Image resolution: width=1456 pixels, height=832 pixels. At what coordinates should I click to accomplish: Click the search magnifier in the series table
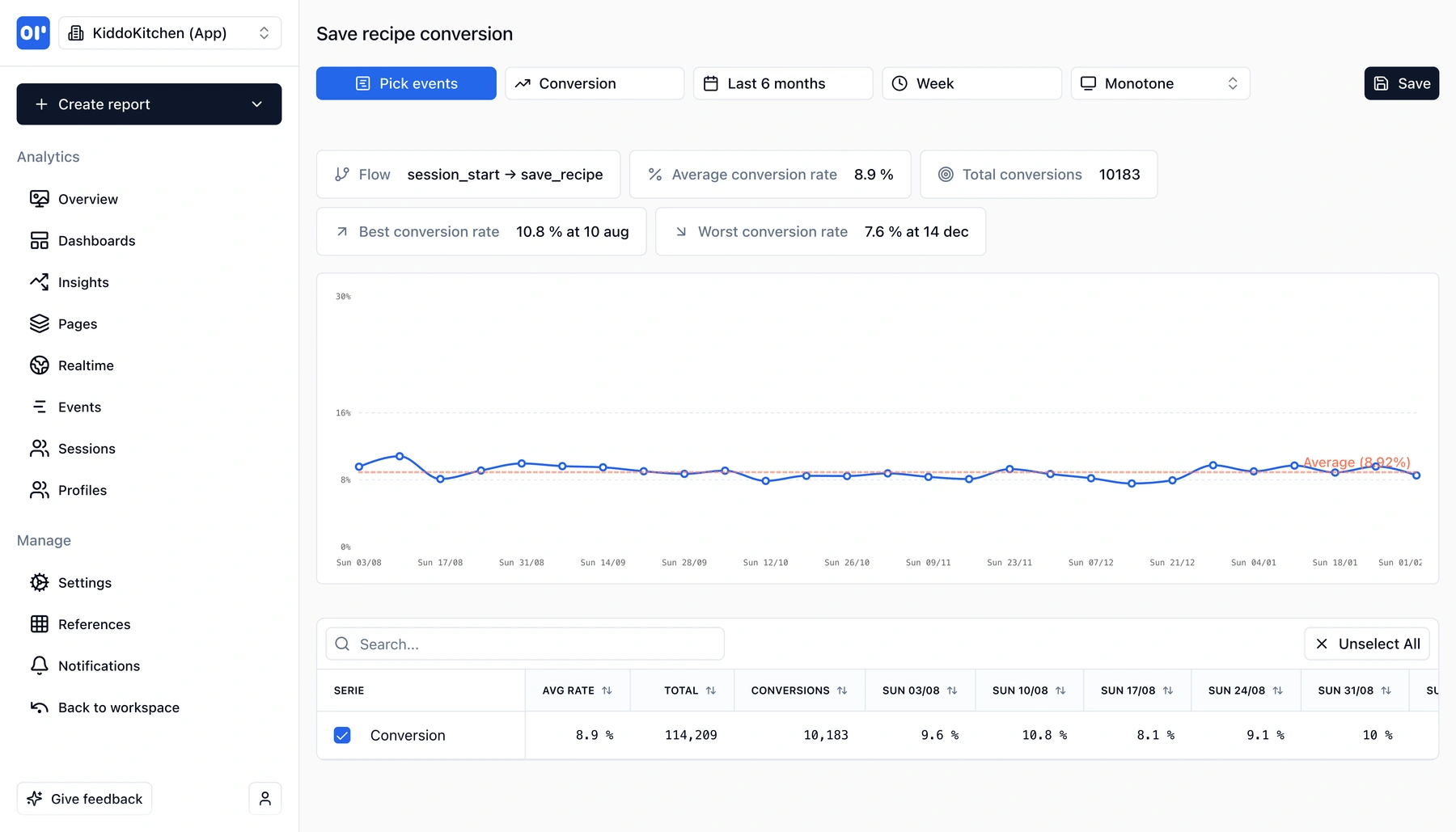[x=342, y=644]
